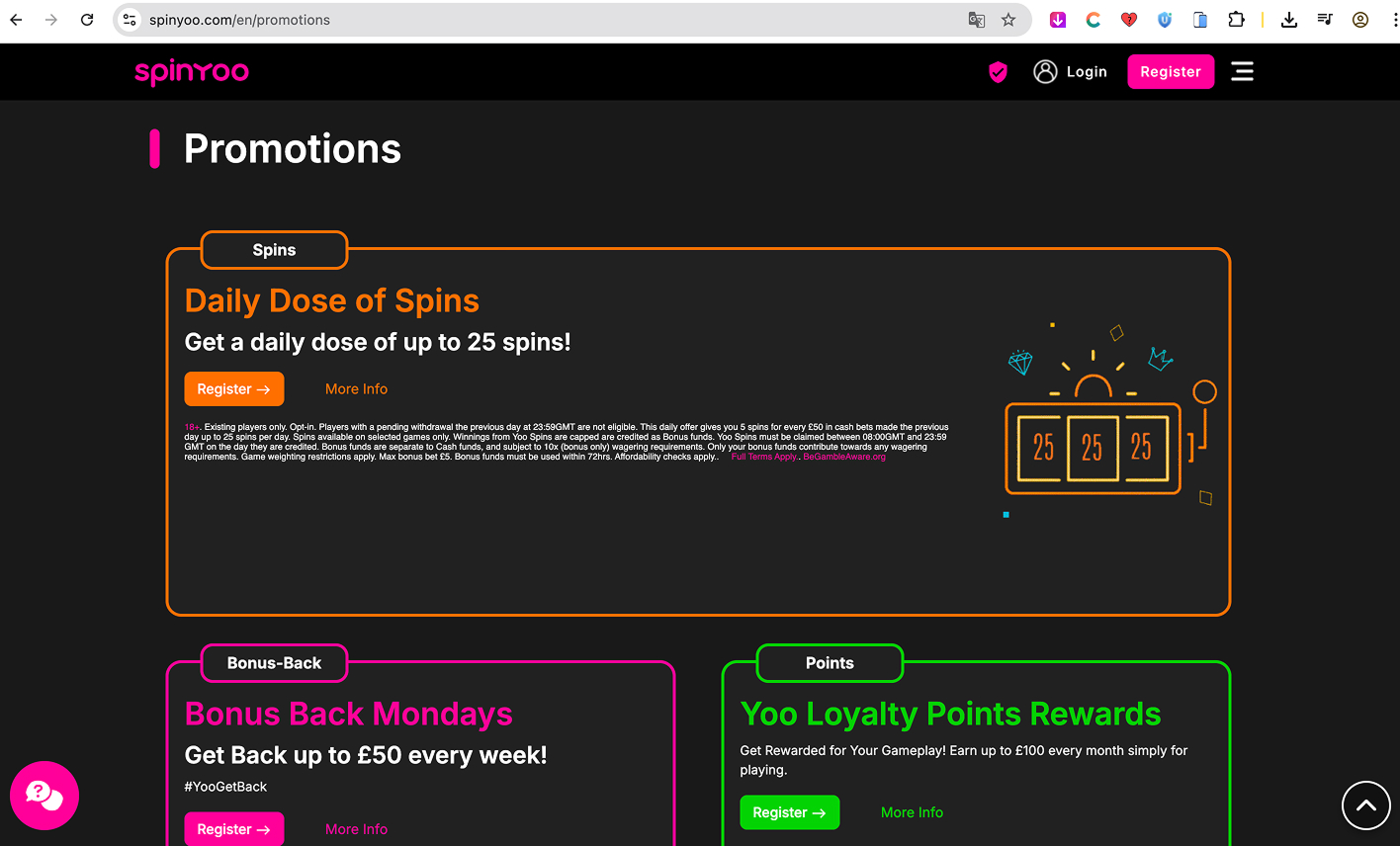Bookmark the page with the star icon
The image size is (1400, 846).
(x=1006, y=19)
